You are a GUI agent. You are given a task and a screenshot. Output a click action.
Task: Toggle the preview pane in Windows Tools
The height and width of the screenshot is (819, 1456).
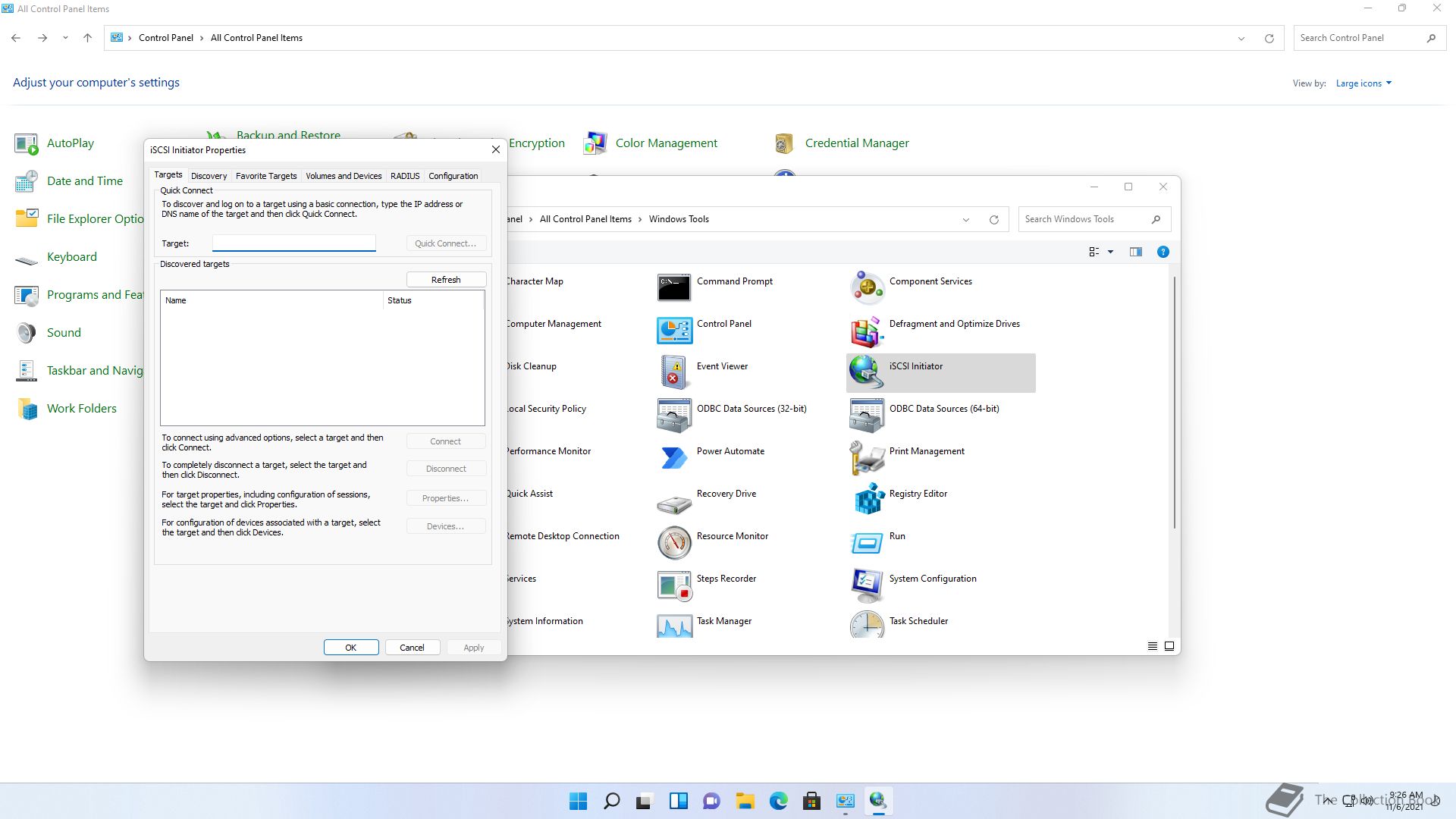click(x=1135, y=252)
